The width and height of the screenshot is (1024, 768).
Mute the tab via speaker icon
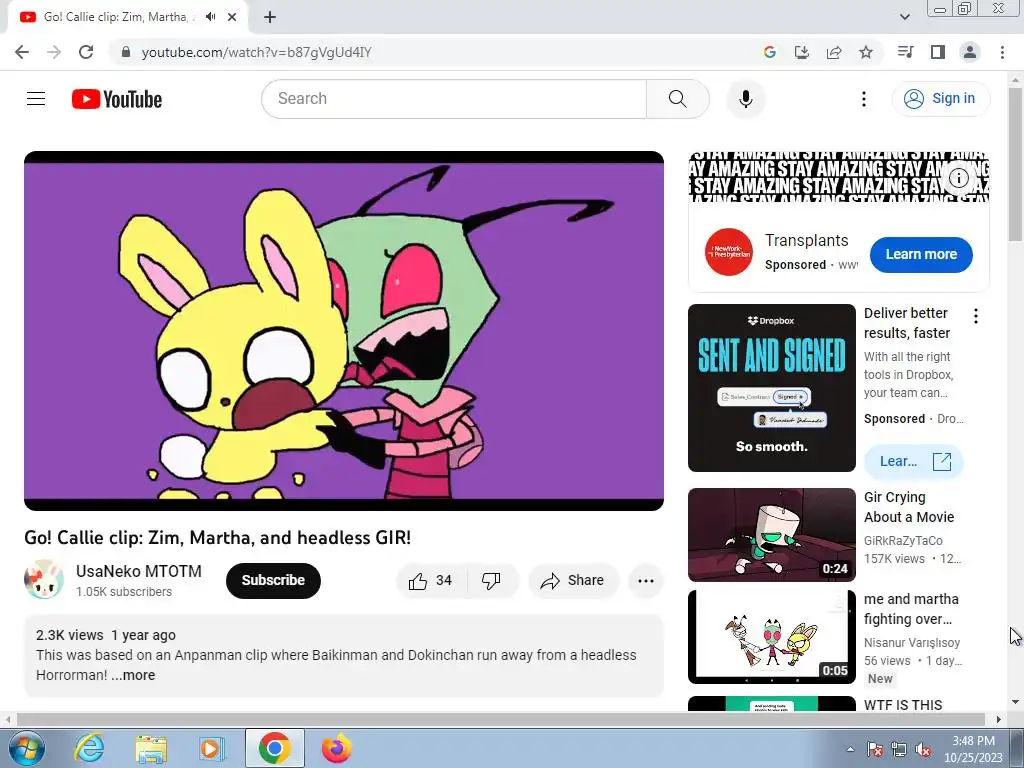pyautogui.click(x=210, y=17)
